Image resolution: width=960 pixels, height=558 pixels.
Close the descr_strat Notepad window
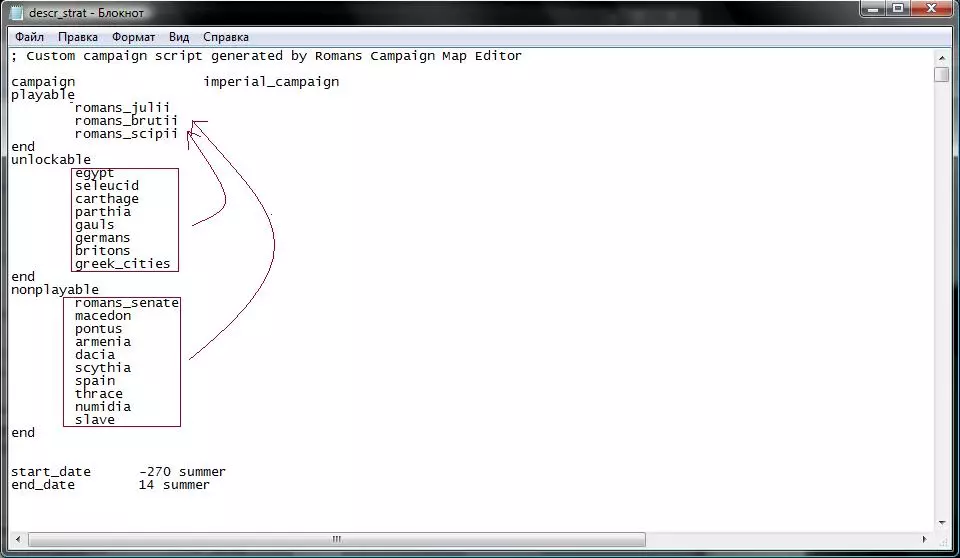pyautogui.click(x=932, y=9)
